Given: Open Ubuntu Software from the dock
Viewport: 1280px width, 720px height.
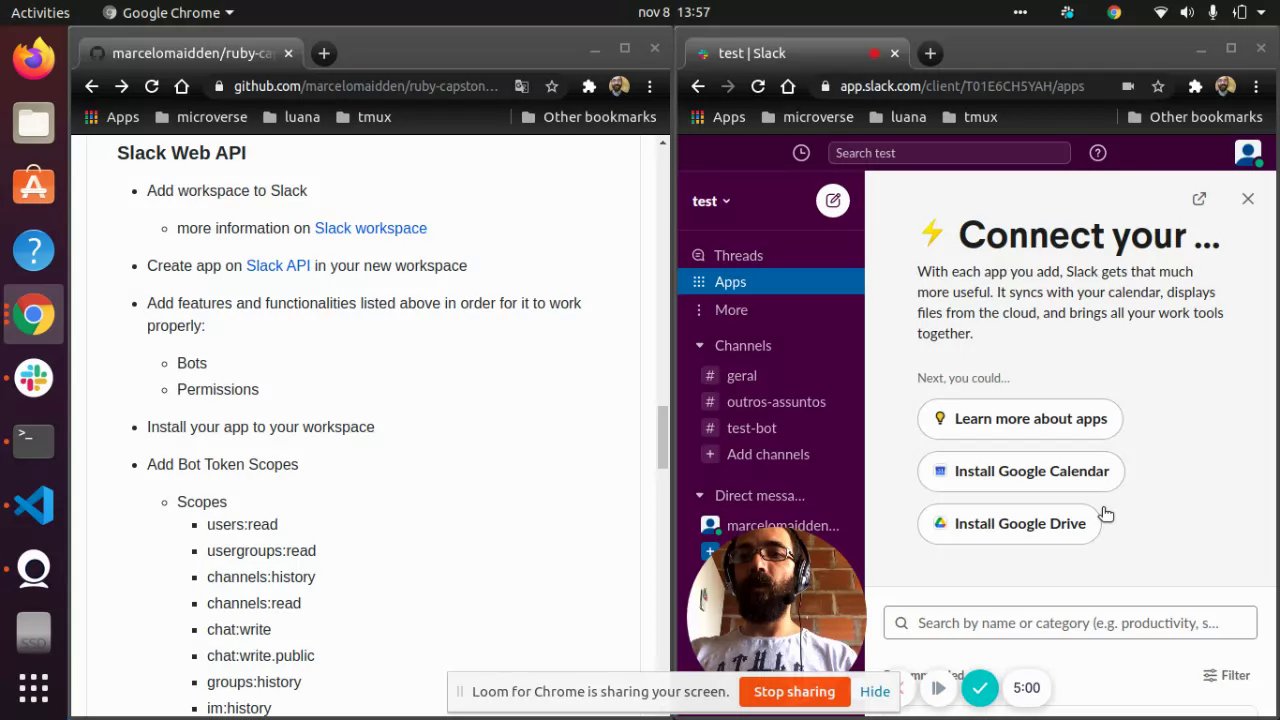Looking at the screenshot, I should [x=34, y=187].
